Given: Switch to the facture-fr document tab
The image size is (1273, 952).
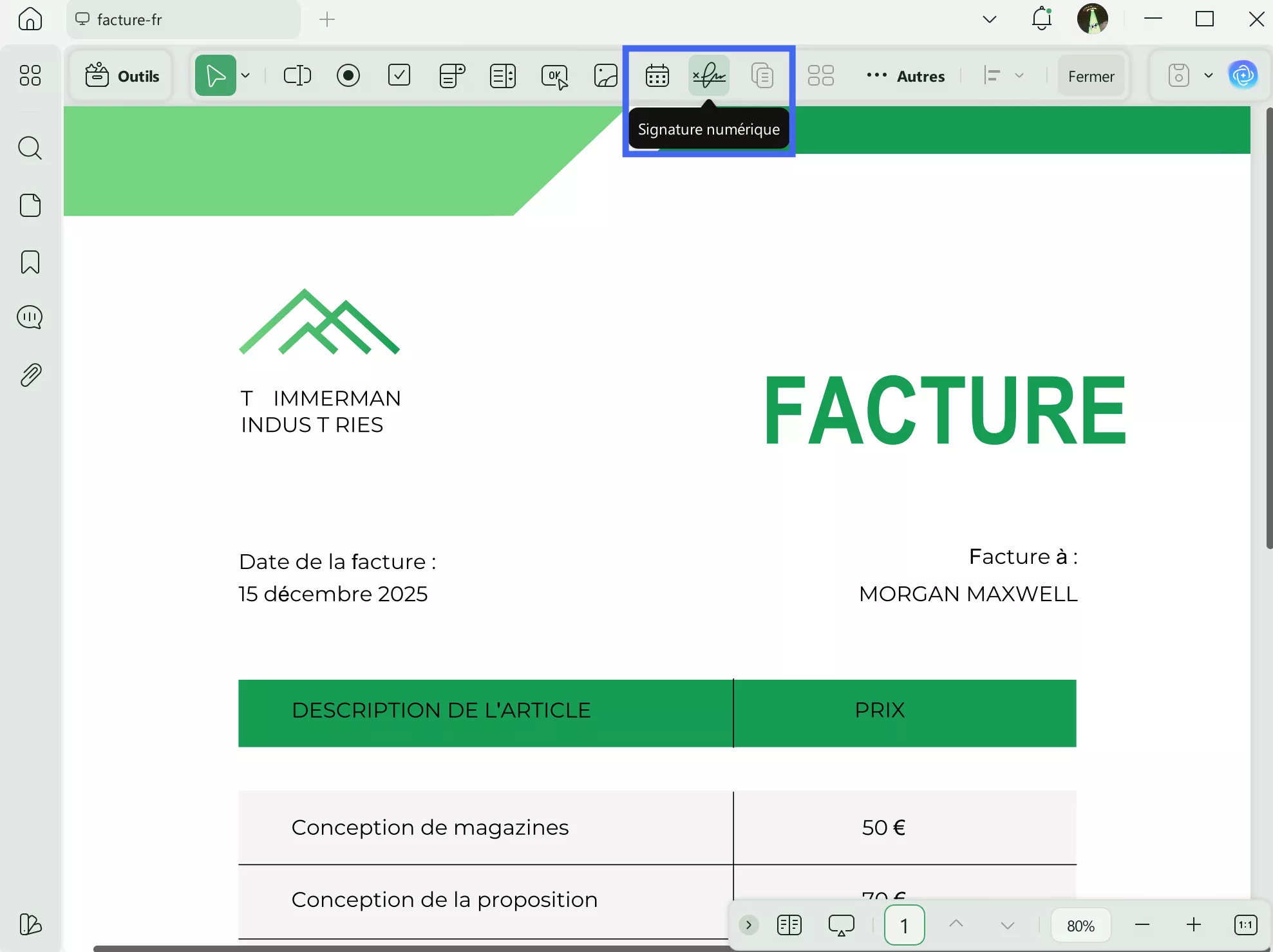Looking at the screenshot, I should pos(184,19).
